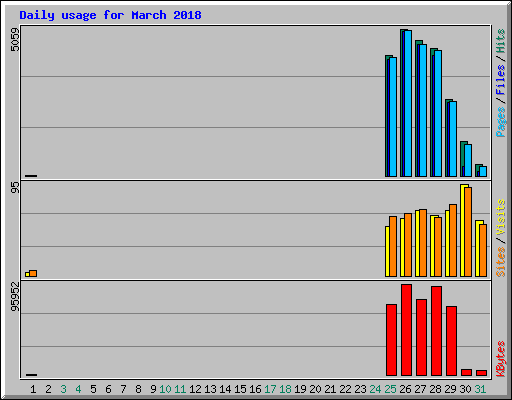Select day 26 on the date axis
Screen dimensions: 512x400
click(x=405, y=389)
